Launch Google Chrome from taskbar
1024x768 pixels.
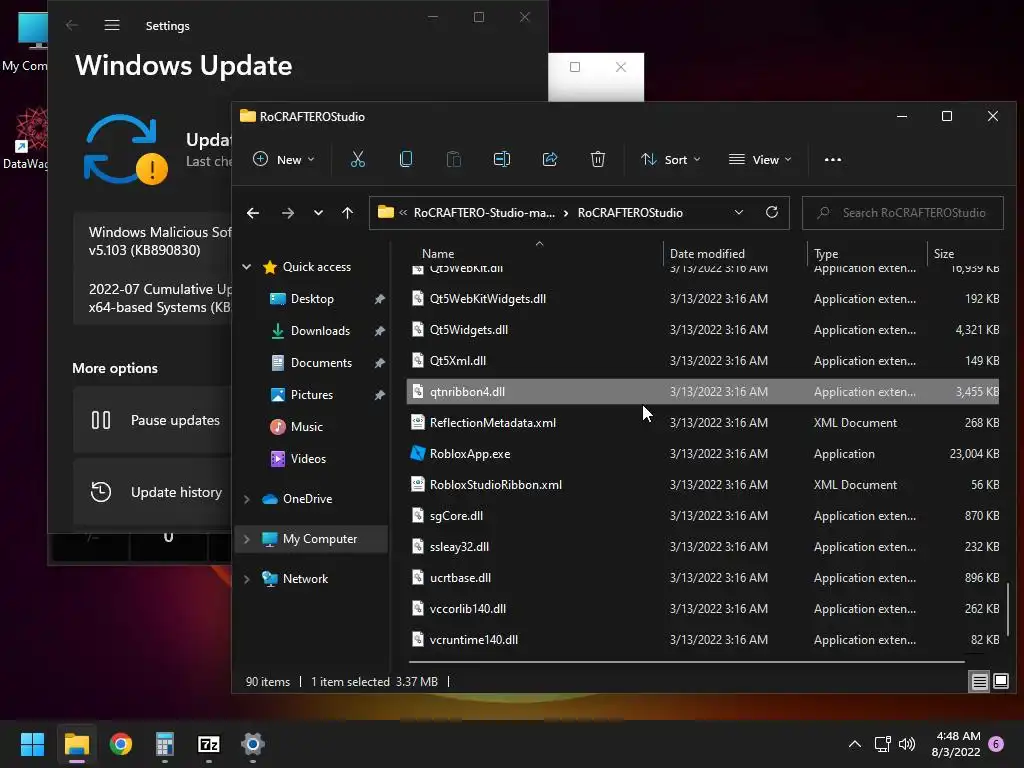[x=121, y=744]
